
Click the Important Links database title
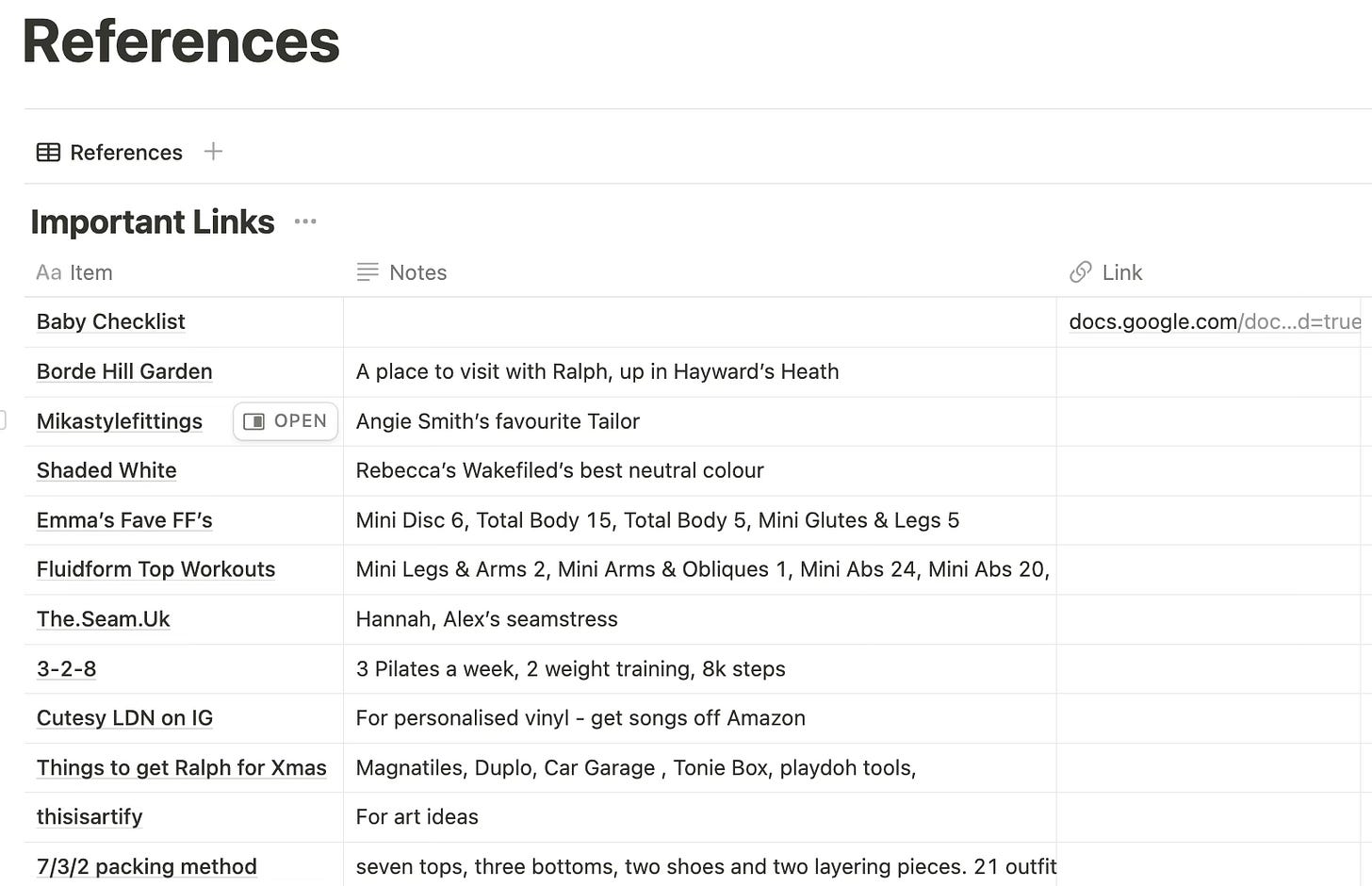(153, 221)
